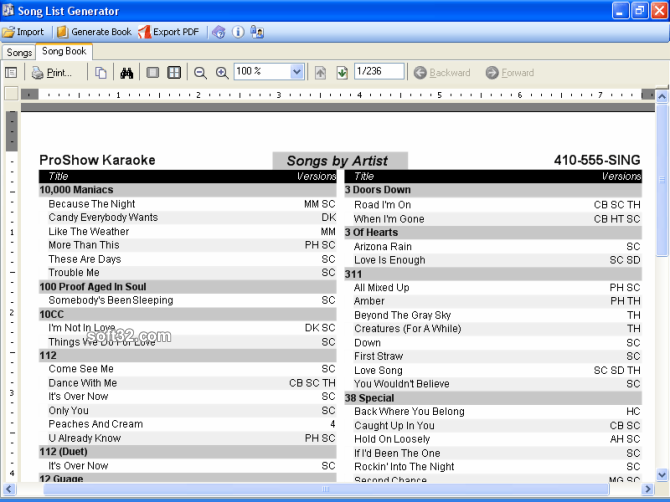Screen dimensions: 670x502
Task: Click the zoom out magnifier
Action: [x=200, y=73]
